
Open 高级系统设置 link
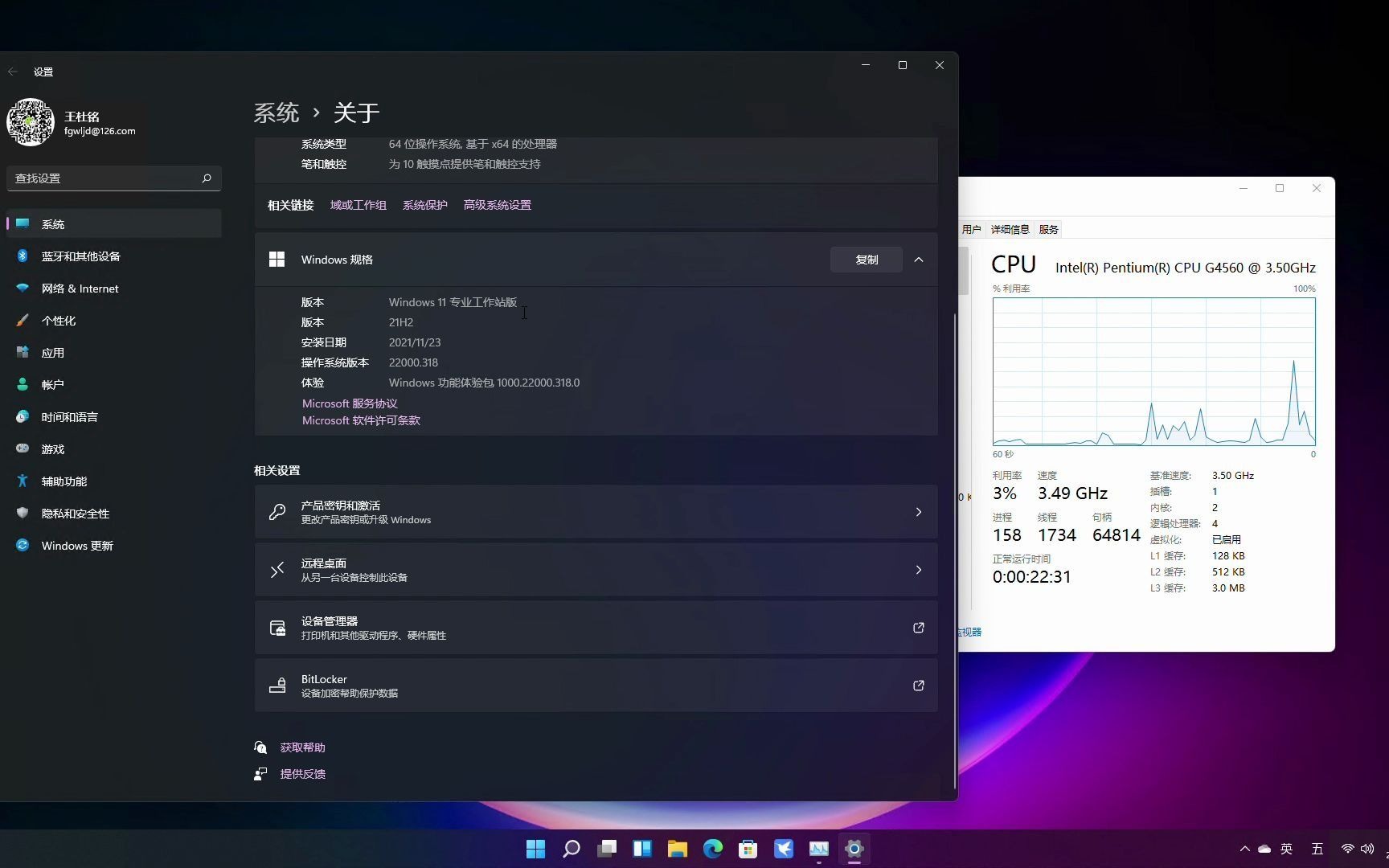click(497, 204)
